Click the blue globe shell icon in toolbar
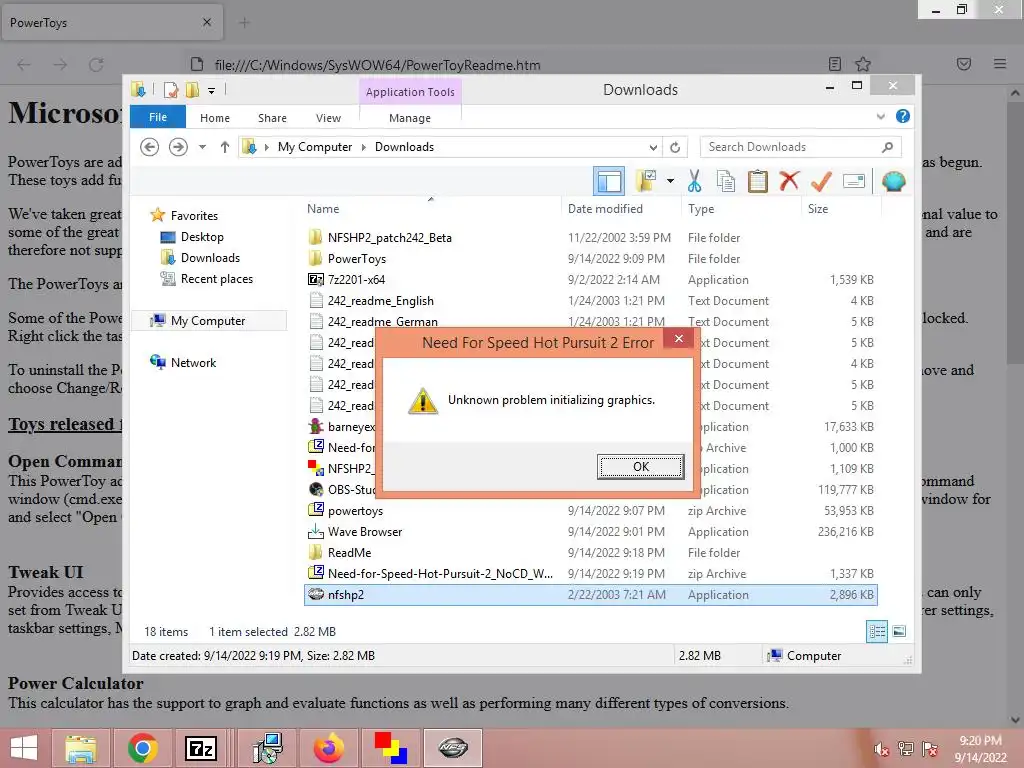Image resolution: width=1024 pixels, height=768 pixels. 893,181
